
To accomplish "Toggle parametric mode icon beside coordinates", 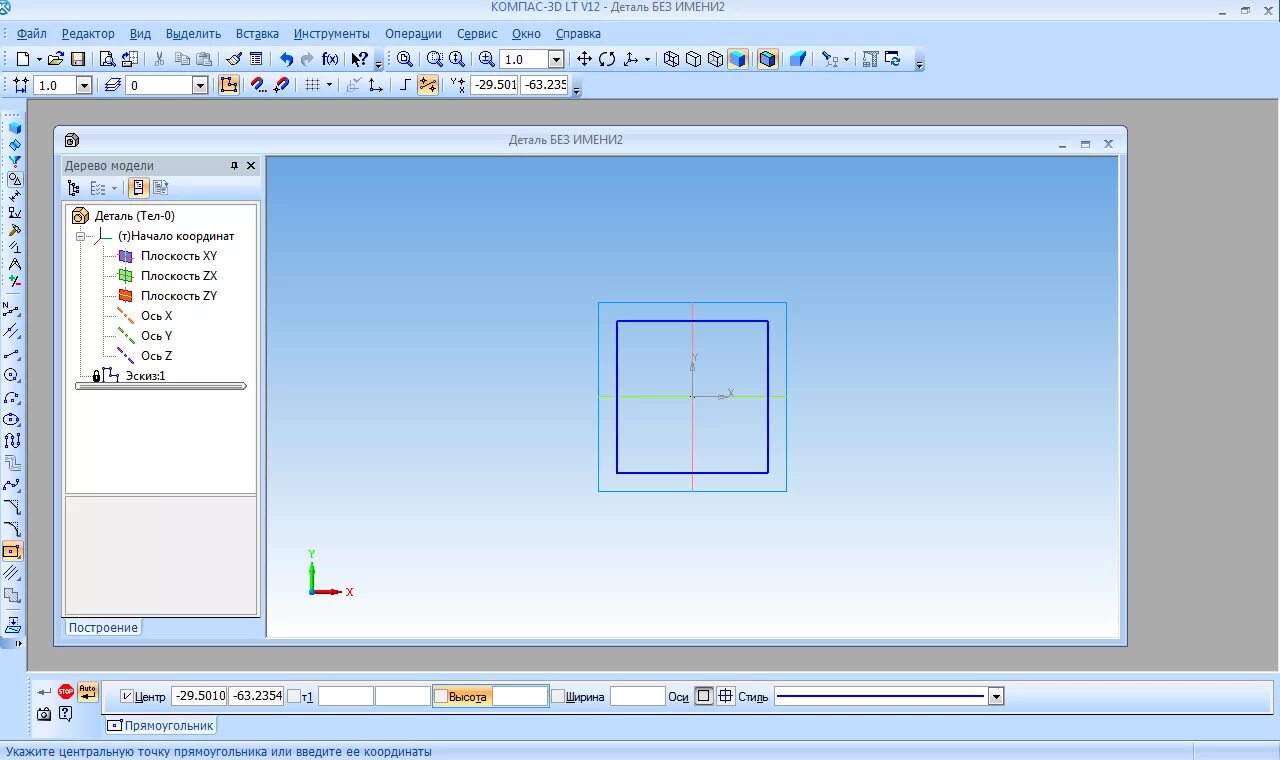I will [x=427, y=85].
